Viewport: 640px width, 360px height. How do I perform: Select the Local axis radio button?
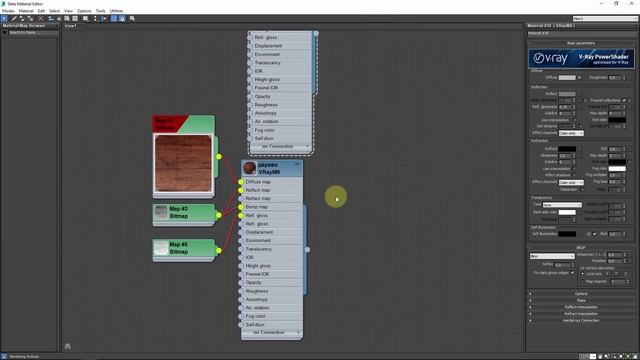582,274
